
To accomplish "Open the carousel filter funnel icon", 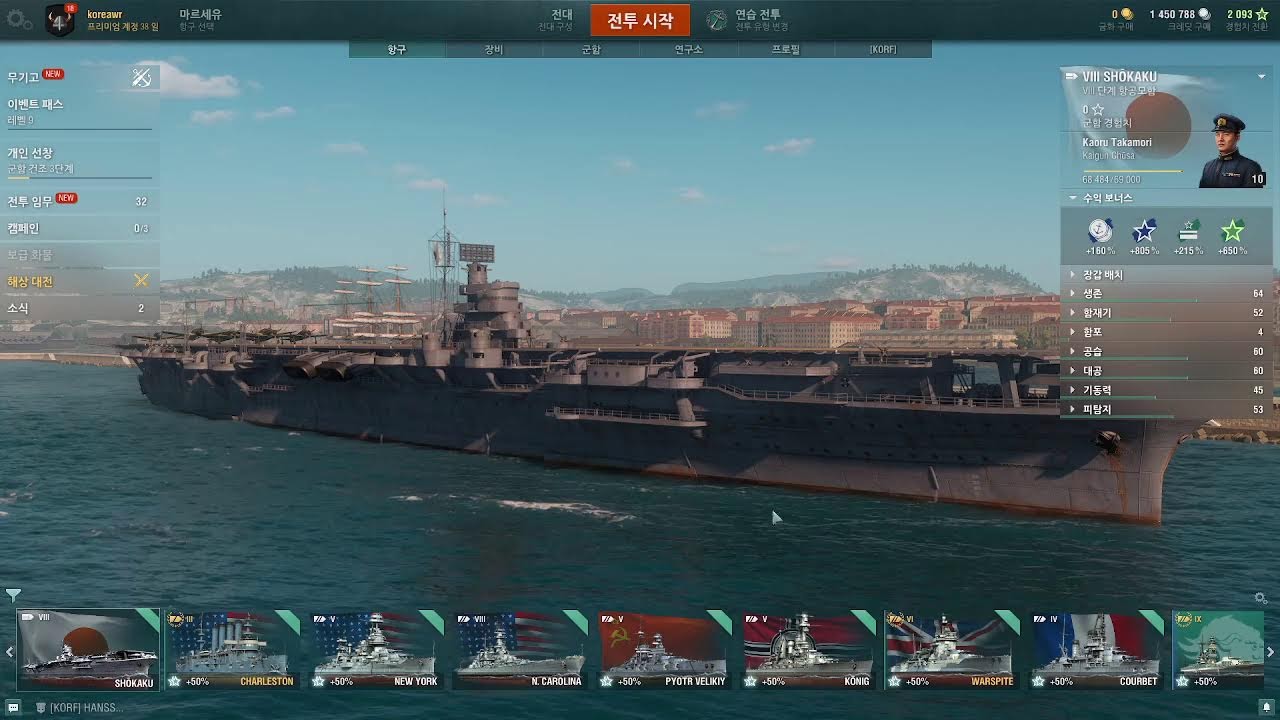I will [x=13, y=595].
